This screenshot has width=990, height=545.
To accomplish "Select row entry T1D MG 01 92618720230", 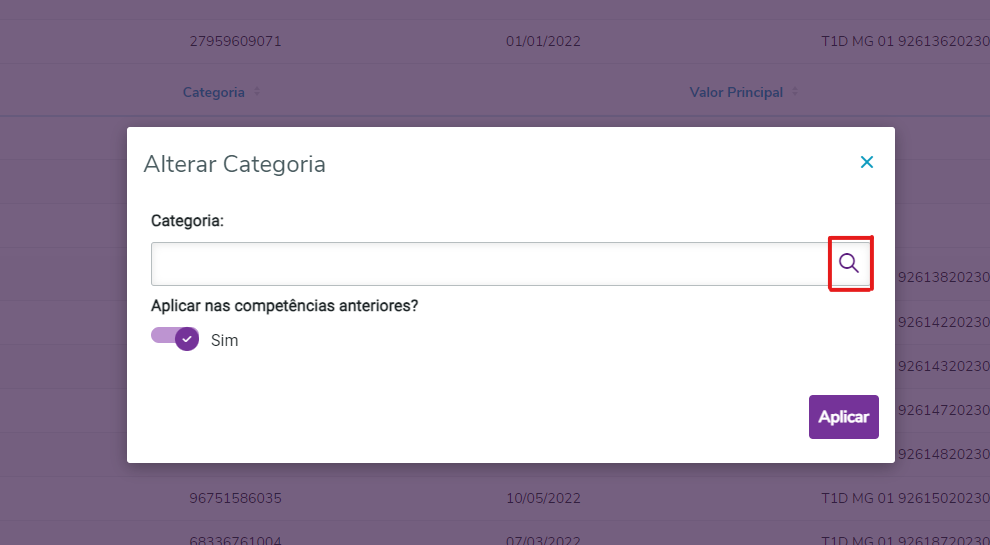I will (x=905, y=536).
